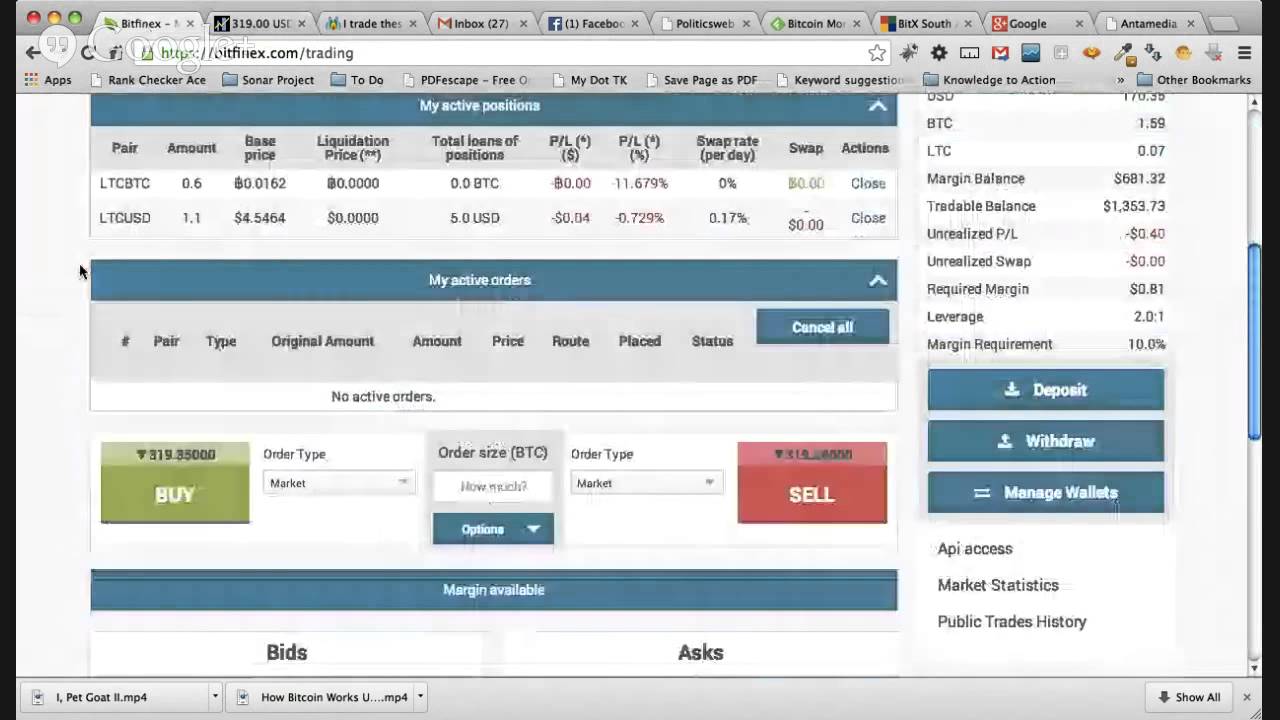
Task: Click the Withdraw button
Action: click(x=1046, y=441)
